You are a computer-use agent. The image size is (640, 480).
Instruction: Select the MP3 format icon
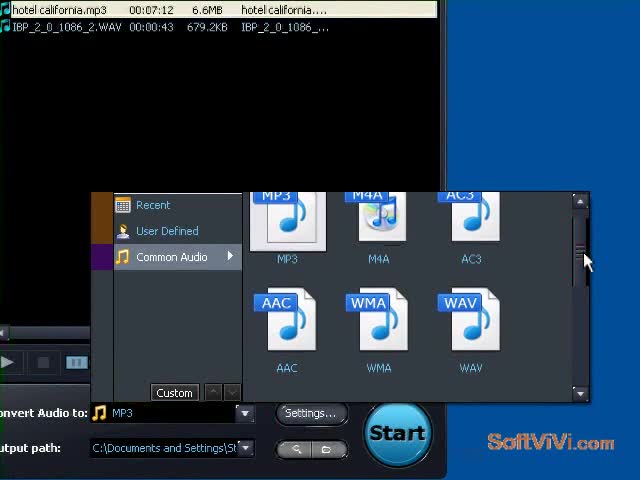click(288, 221)
